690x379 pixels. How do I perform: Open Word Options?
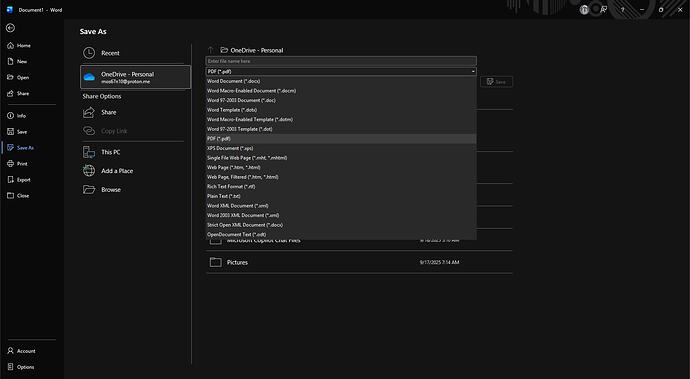click(x=21, y=367)
